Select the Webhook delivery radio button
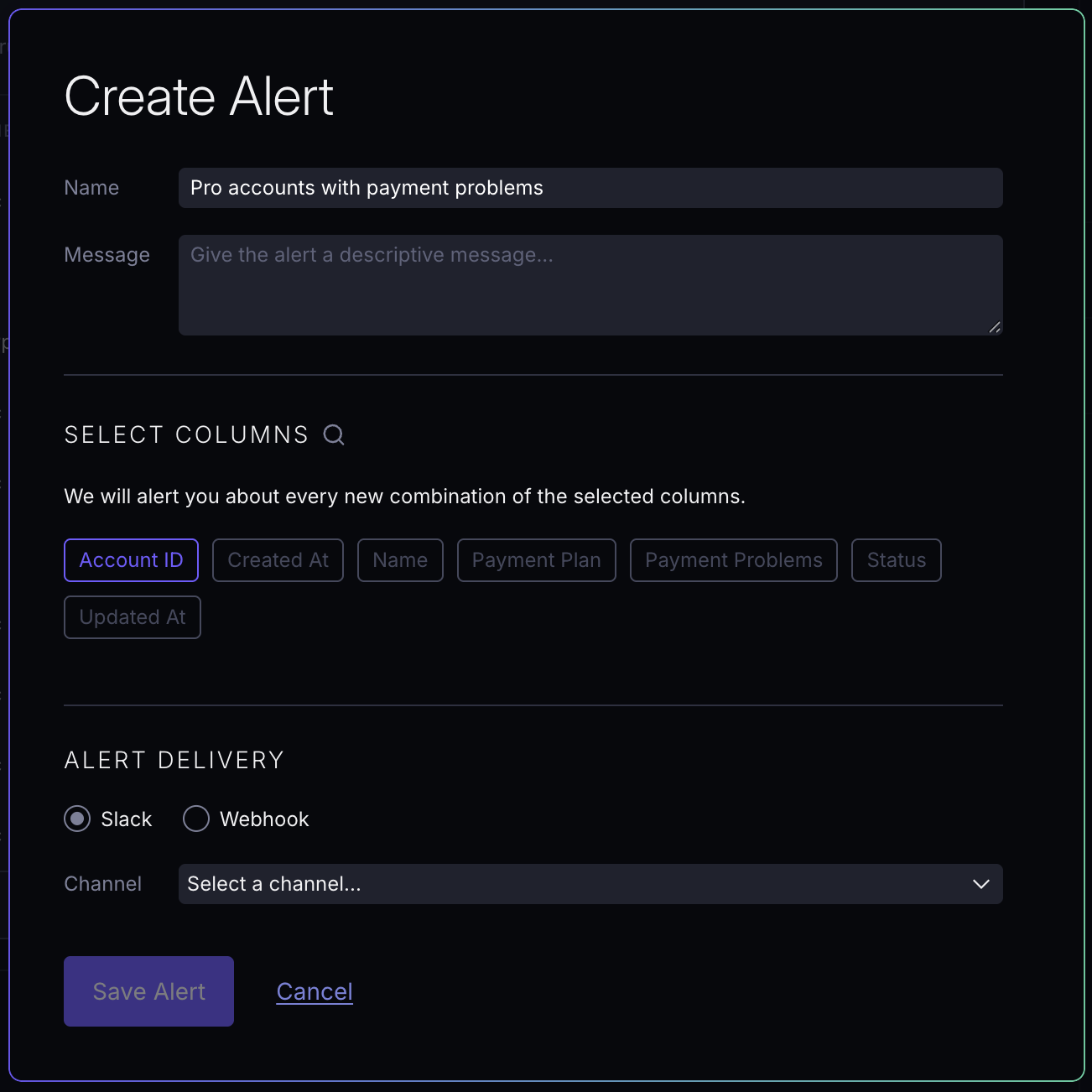Screen dimensions: 1092x1092 point(196,819)
